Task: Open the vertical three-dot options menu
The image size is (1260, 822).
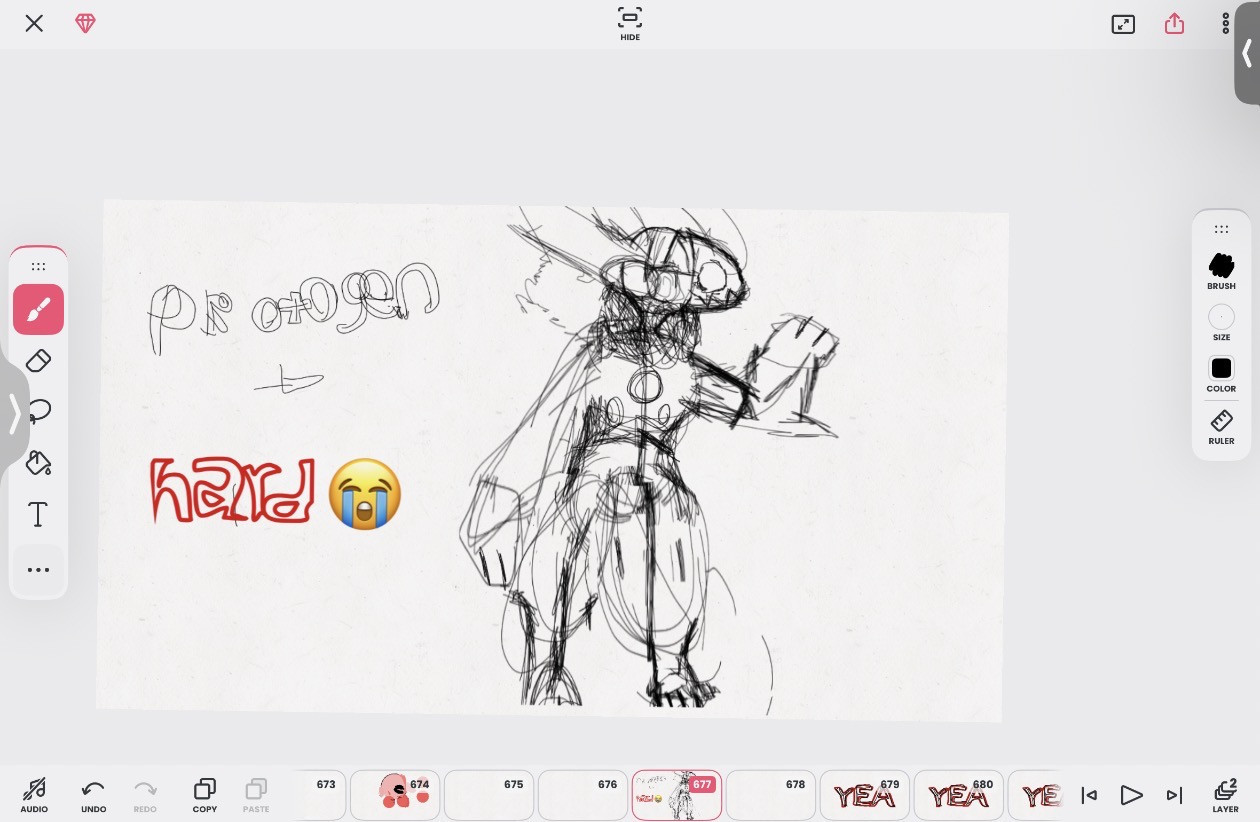Action: pos(1225,24)
